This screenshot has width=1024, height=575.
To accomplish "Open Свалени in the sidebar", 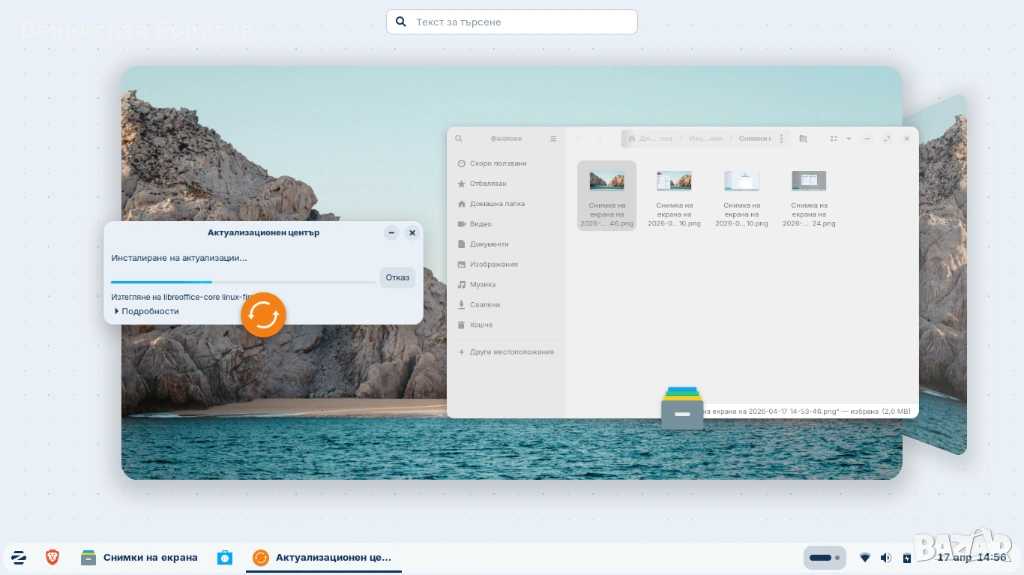I will [485, 304].
